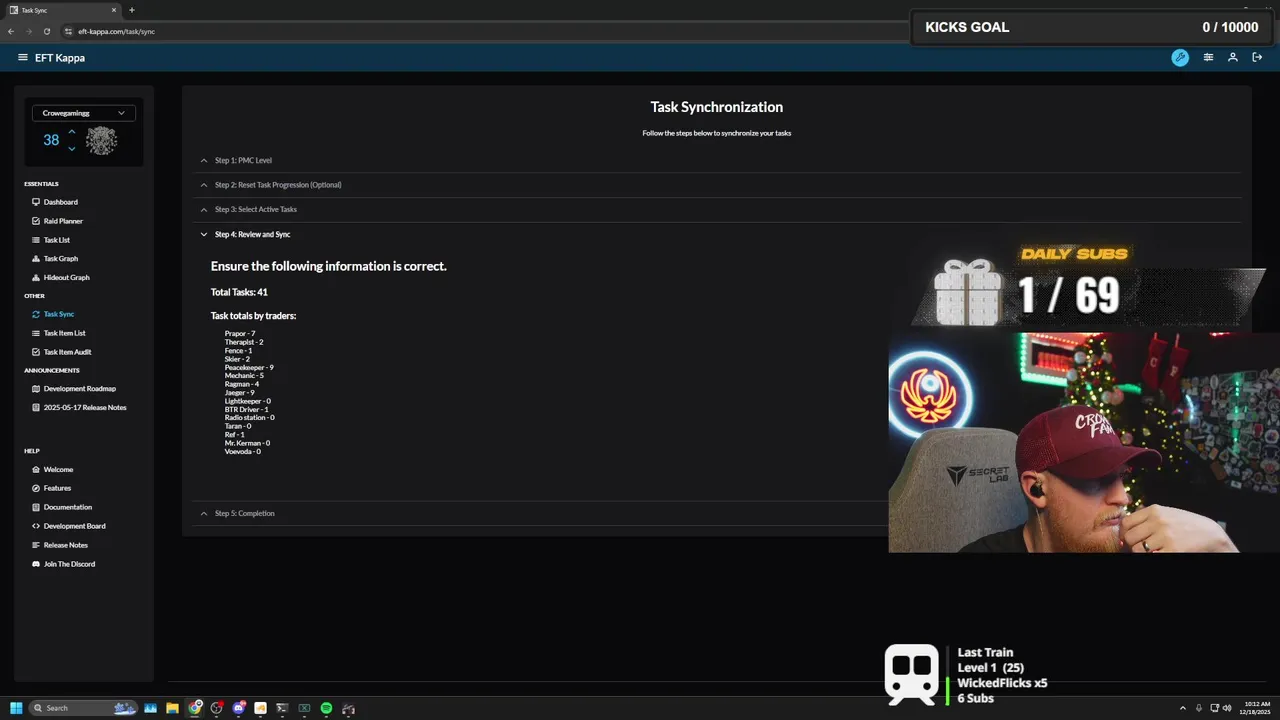This screenshot has width=1280, height=720.
Task: Open the Crowegamingg profile dropdown
Action: click(x=84, y=113)
